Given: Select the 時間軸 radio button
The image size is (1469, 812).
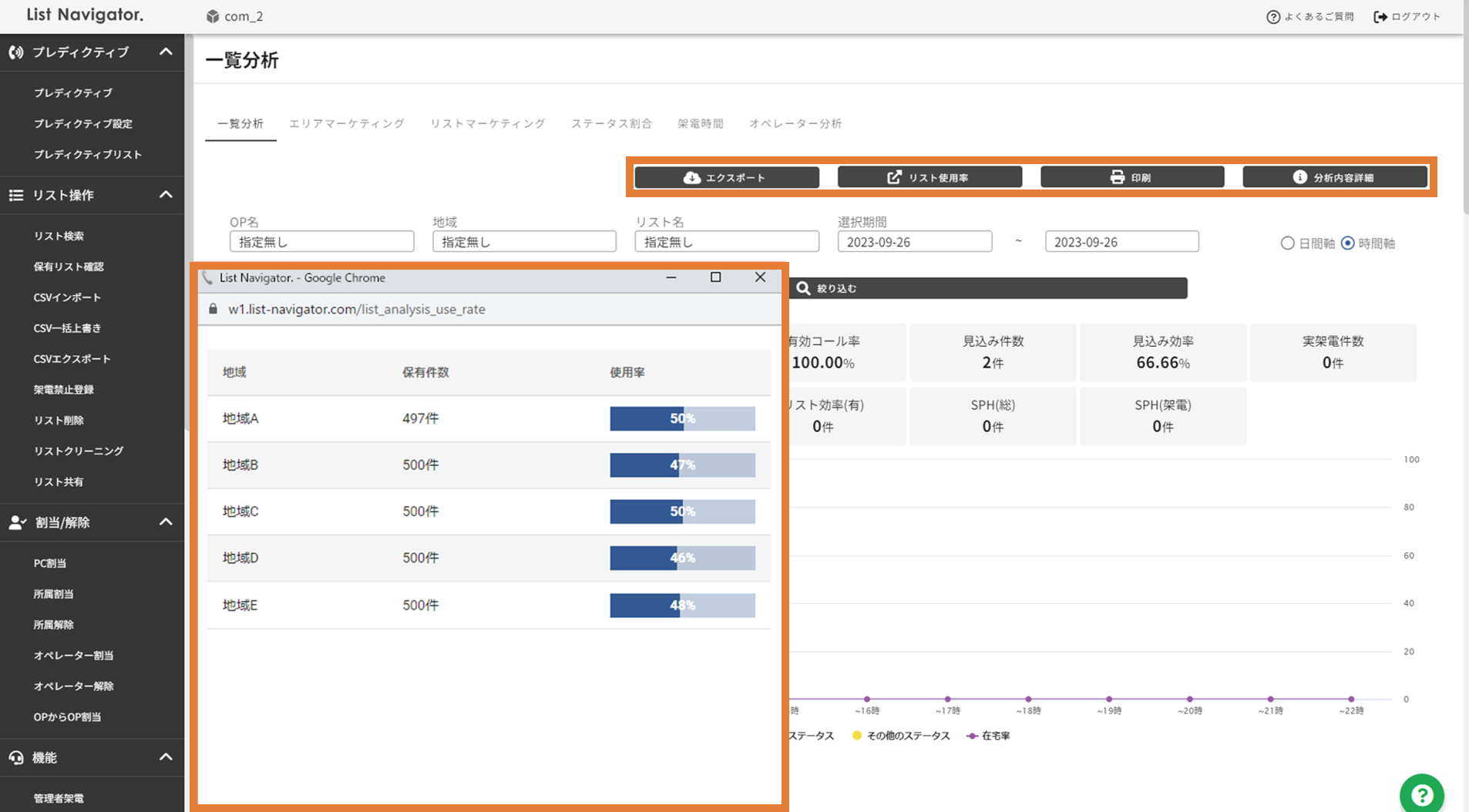Looking at the screenshot, I should click(x=1347, y=243).
